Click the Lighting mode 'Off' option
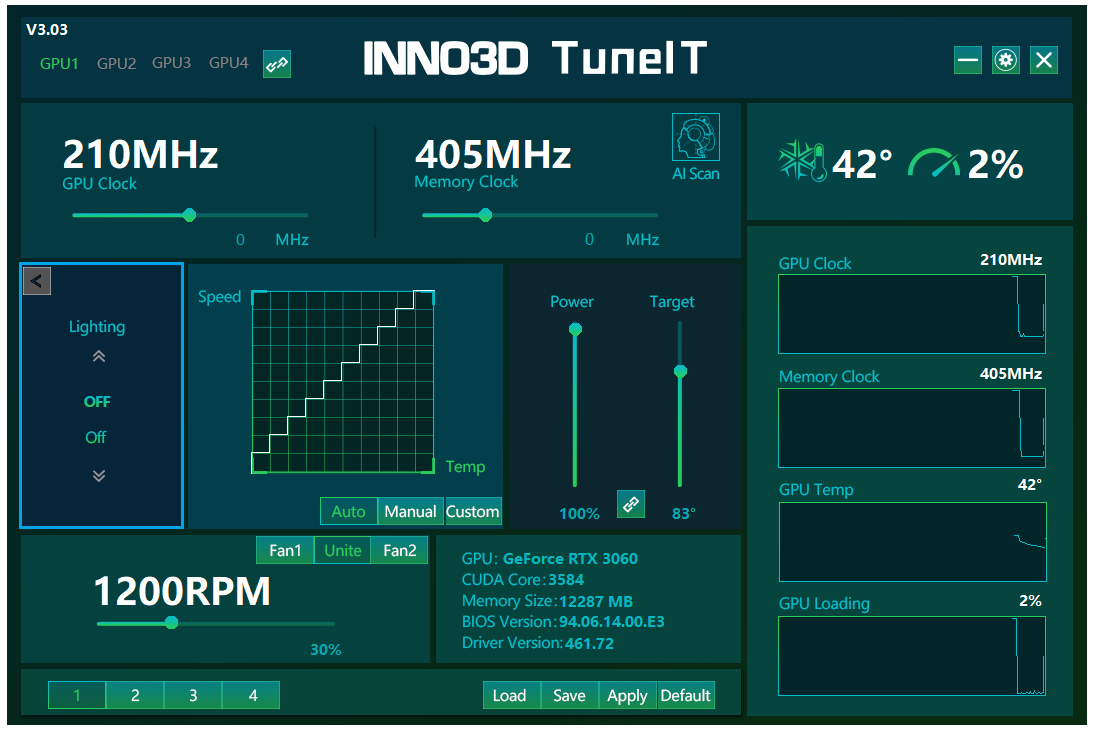 pyautogui.click(x=96, y=438)
